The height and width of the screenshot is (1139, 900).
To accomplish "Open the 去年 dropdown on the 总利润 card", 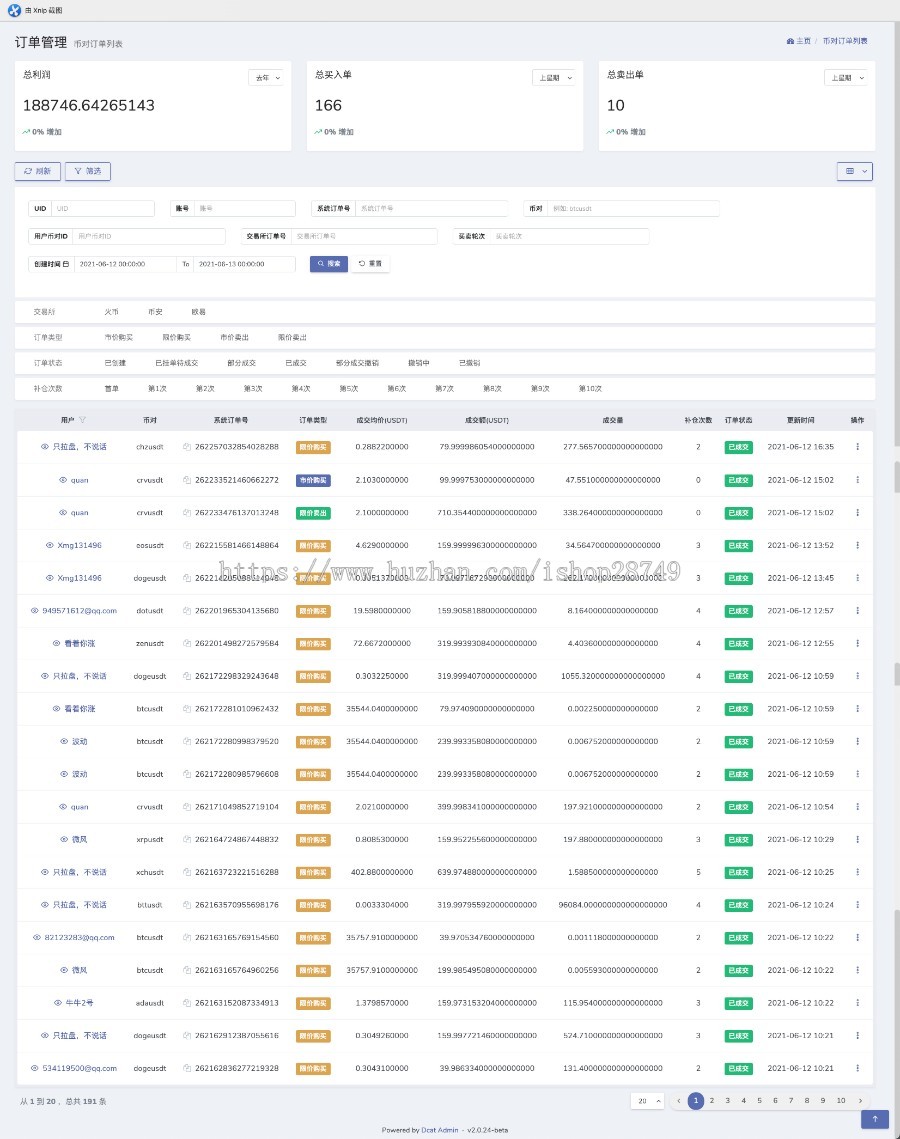I will pyautogui.click(x=266, y=77).
